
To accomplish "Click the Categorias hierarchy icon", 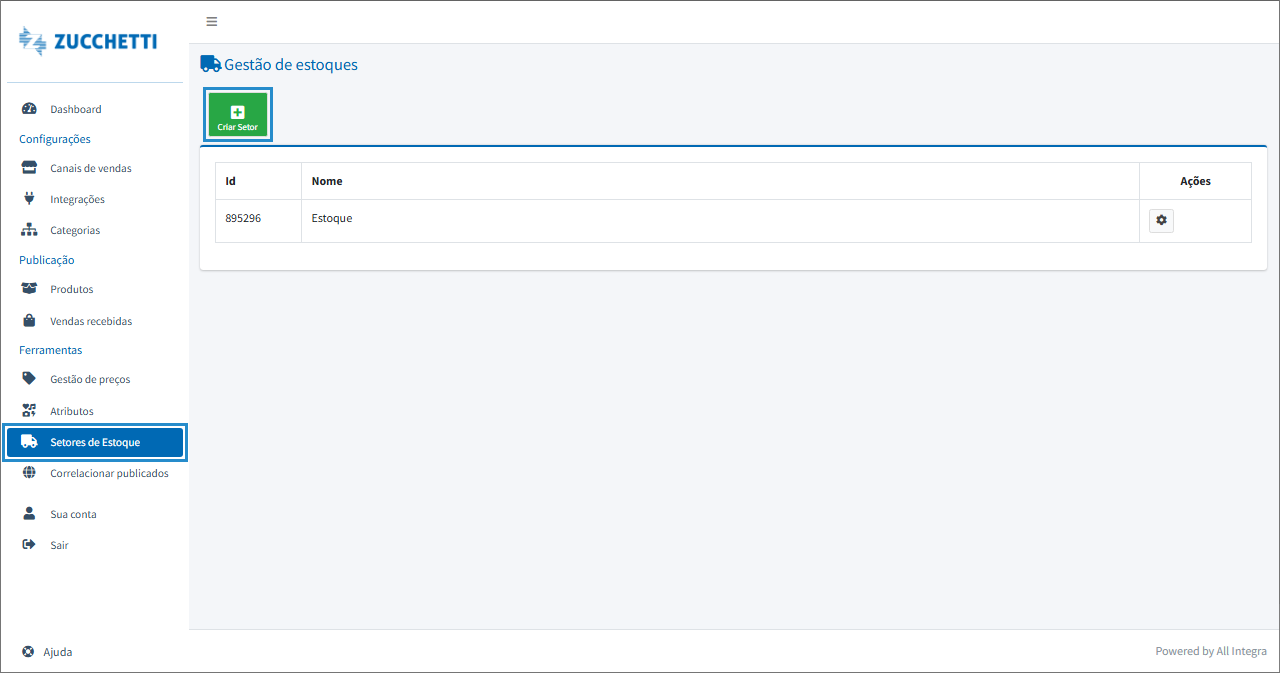I will coord(29,230).
